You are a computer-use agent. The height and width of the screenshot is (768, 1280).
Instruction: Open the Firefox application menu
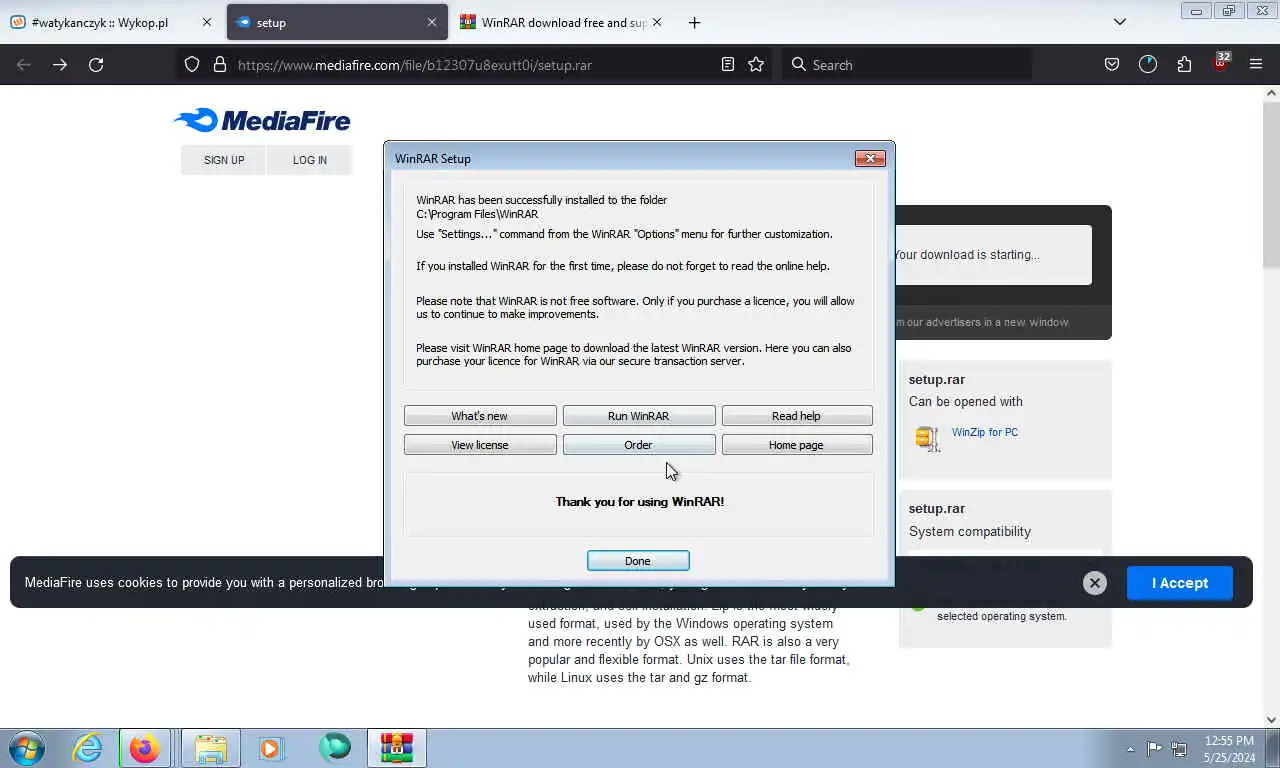coord(1256,64)
